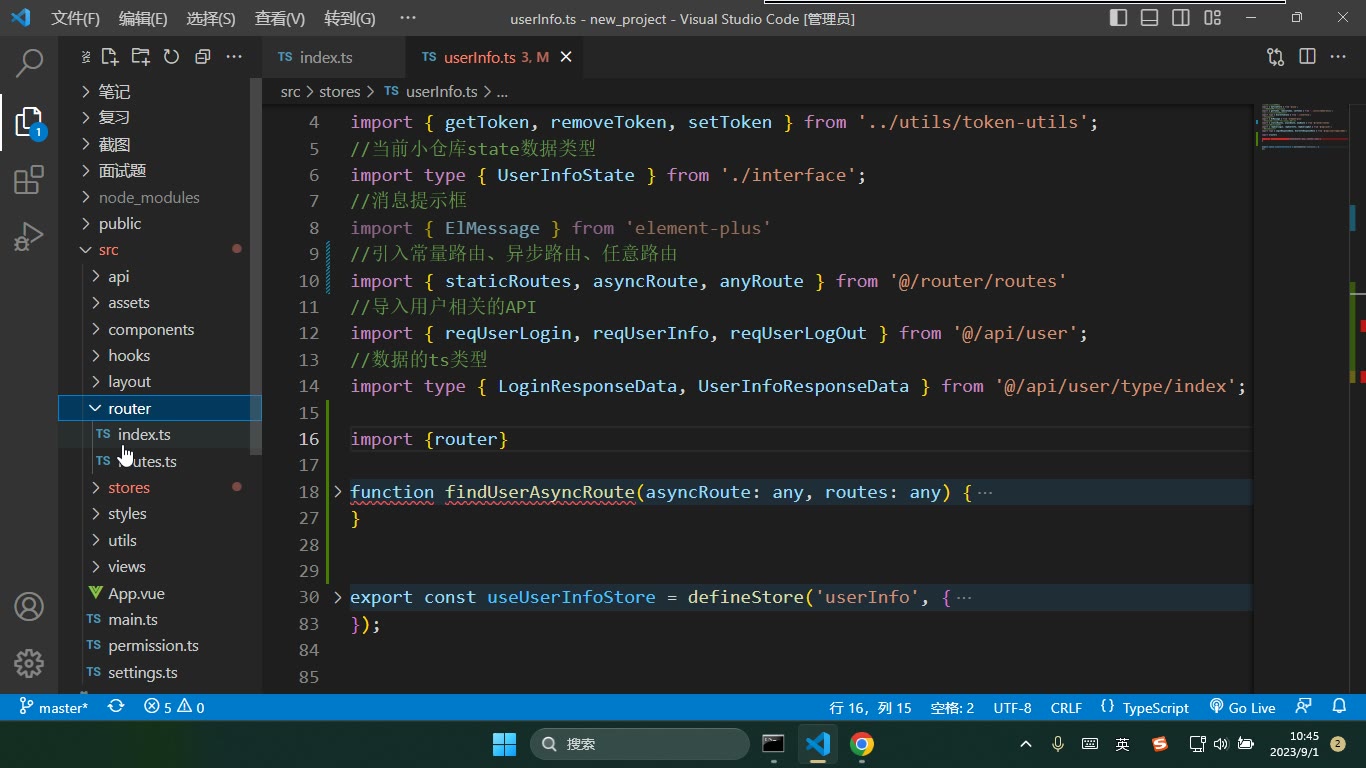Refresh the explorer file tree
Image resolution: width=1366 pixels, height=768 pixels.
(x=171, y=57)
